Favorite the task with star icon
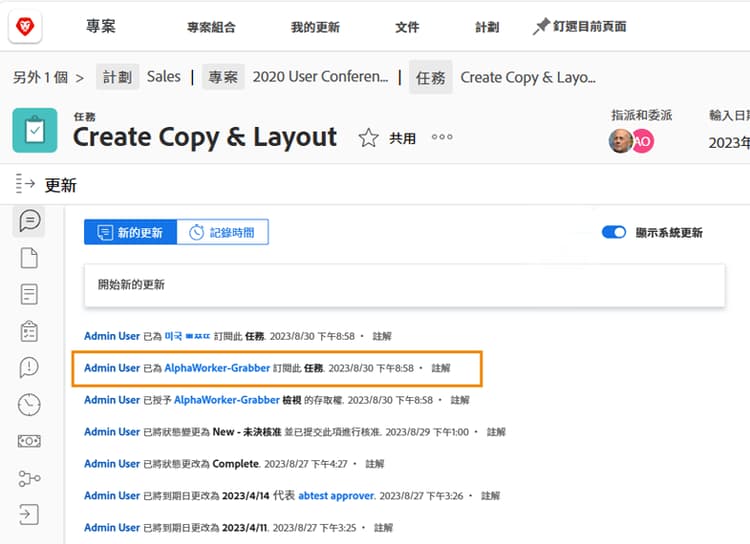Image resolution: width=750 pixels, height=544 pixels. click(368, 138)
